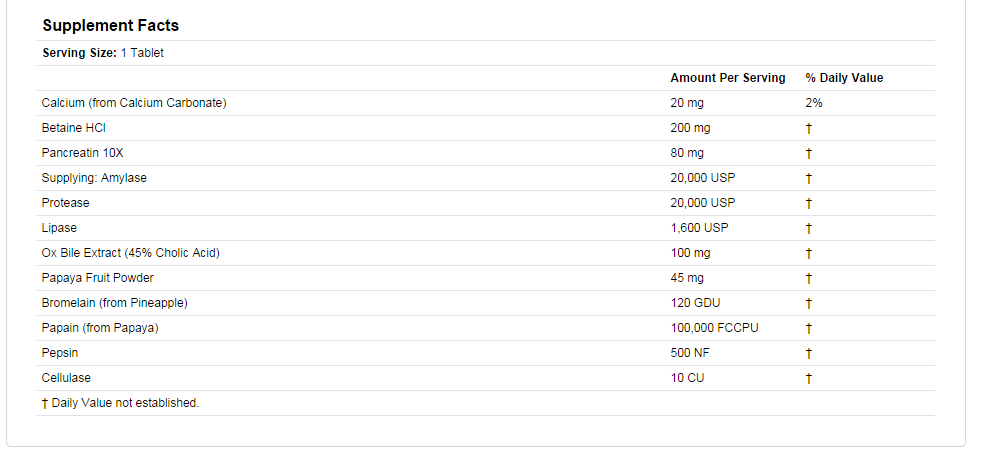Viewport: 982px width, 451px height.
Task: Click the Supplement Facts heading
Action: pos(111,25)
